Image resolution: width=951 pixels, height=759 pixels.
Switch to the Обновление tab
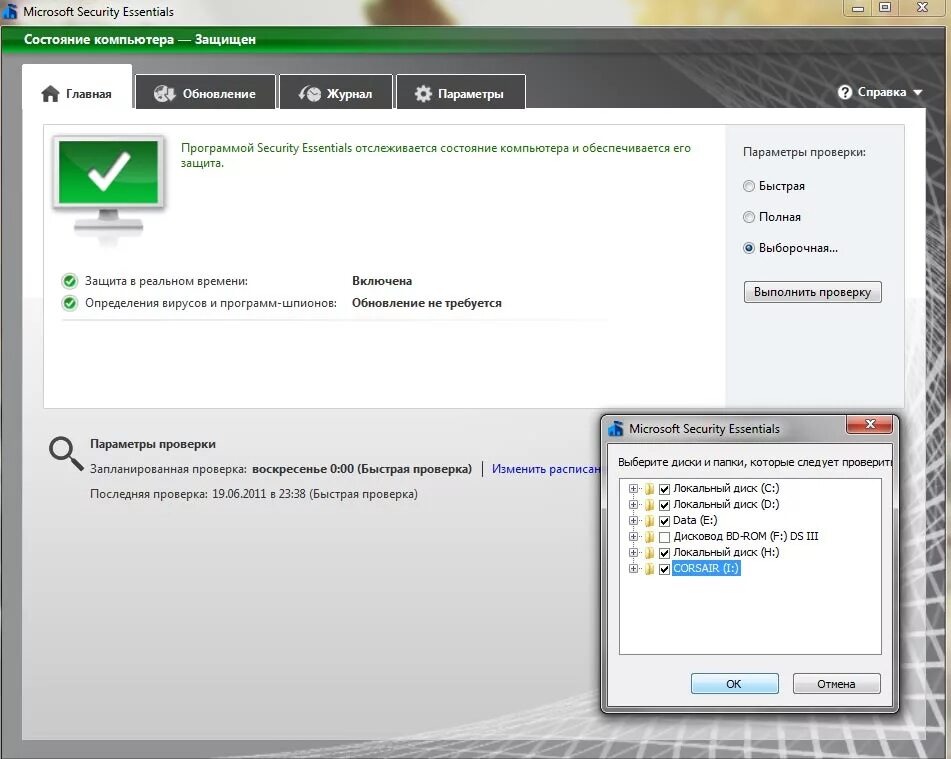(206, 92)
